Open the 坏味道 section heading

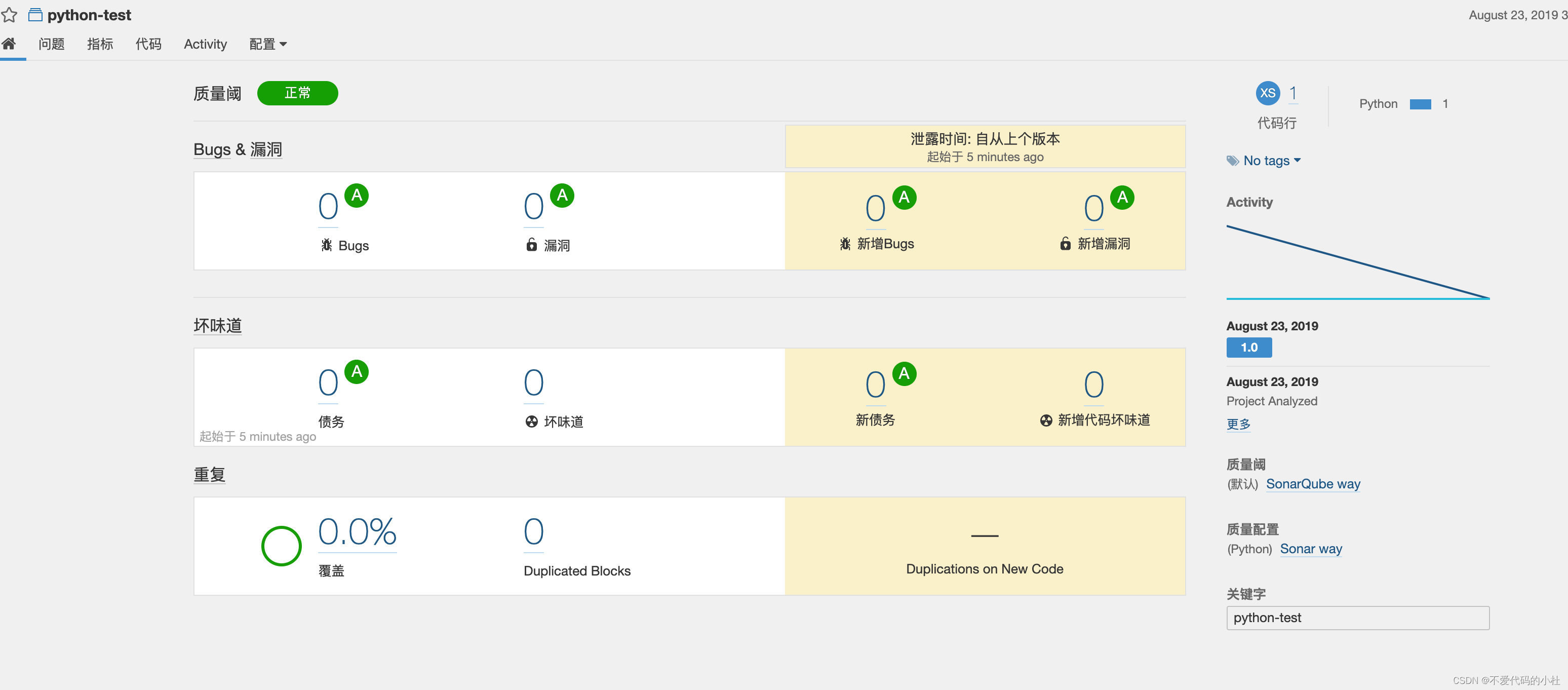pos(217,325)
